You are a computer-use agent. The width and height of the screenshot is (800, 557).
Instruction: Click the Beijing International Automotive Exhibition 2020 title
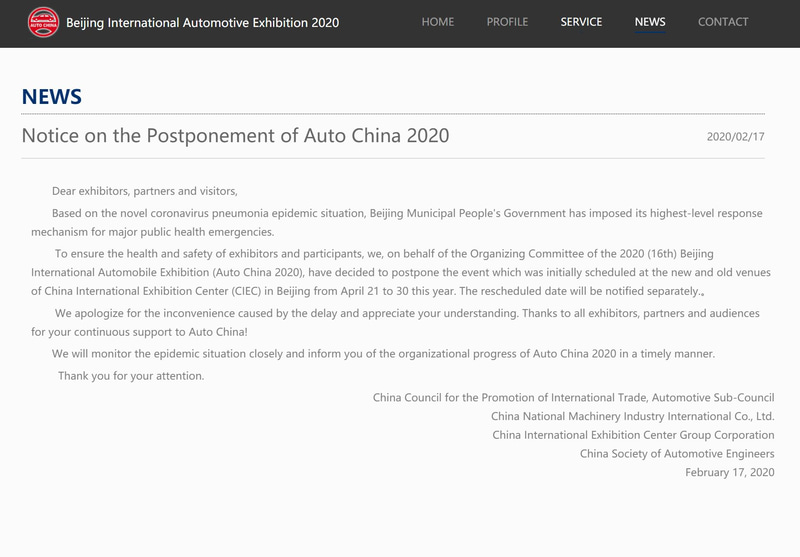(x=203, y=23)
